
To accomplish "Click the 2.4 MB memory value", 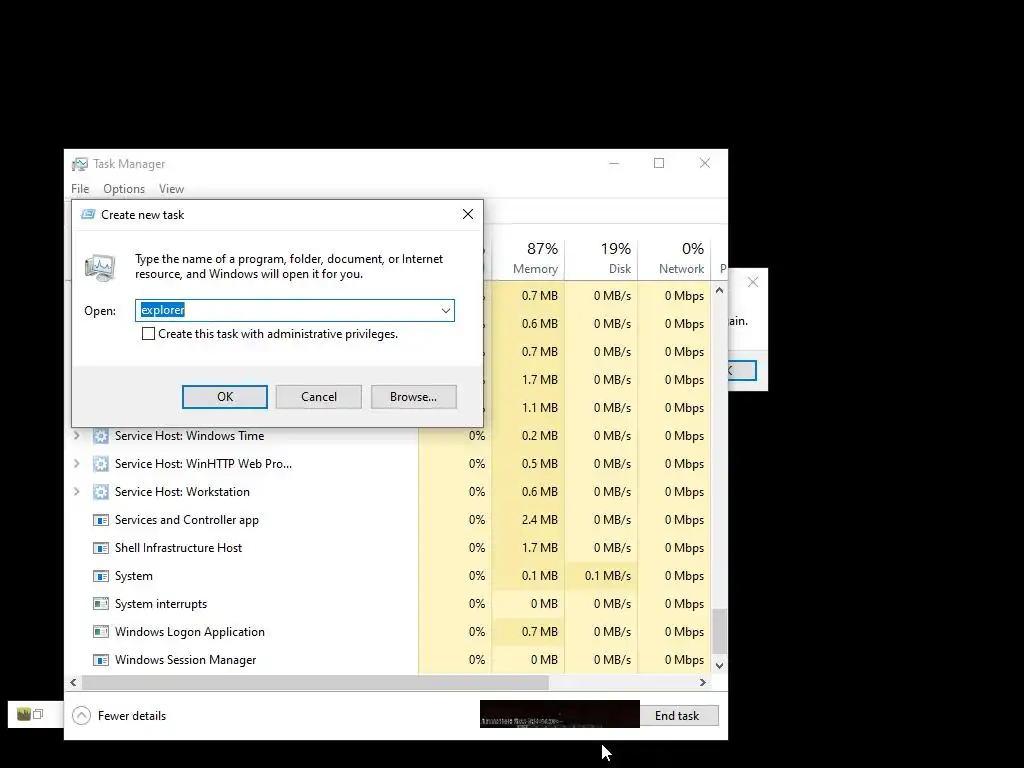I will 539,520.
